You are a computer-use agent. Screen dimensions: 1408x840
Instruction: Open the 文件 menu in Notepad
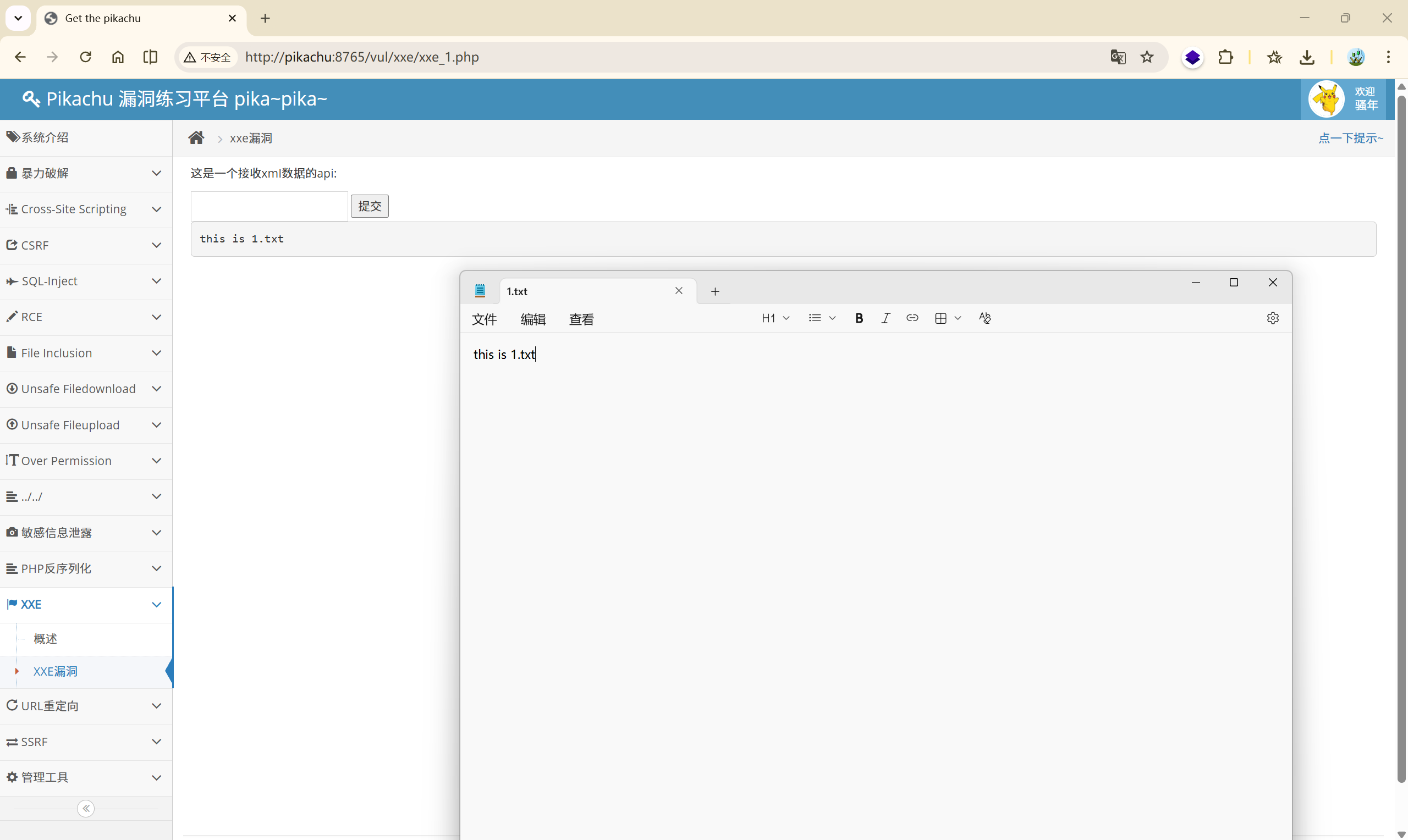[x=484, y=320]
